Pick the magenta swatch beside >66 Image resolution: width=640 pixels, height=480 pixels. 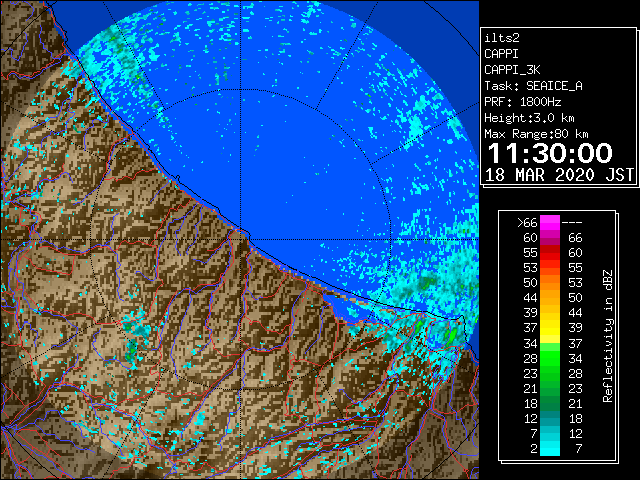pos(550,223)
